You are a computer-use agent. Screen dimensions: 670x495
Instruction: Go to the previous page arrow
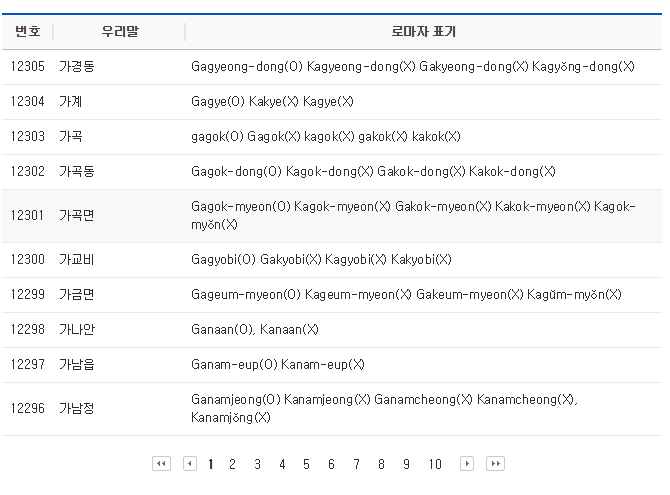click(x=190, y=464)
